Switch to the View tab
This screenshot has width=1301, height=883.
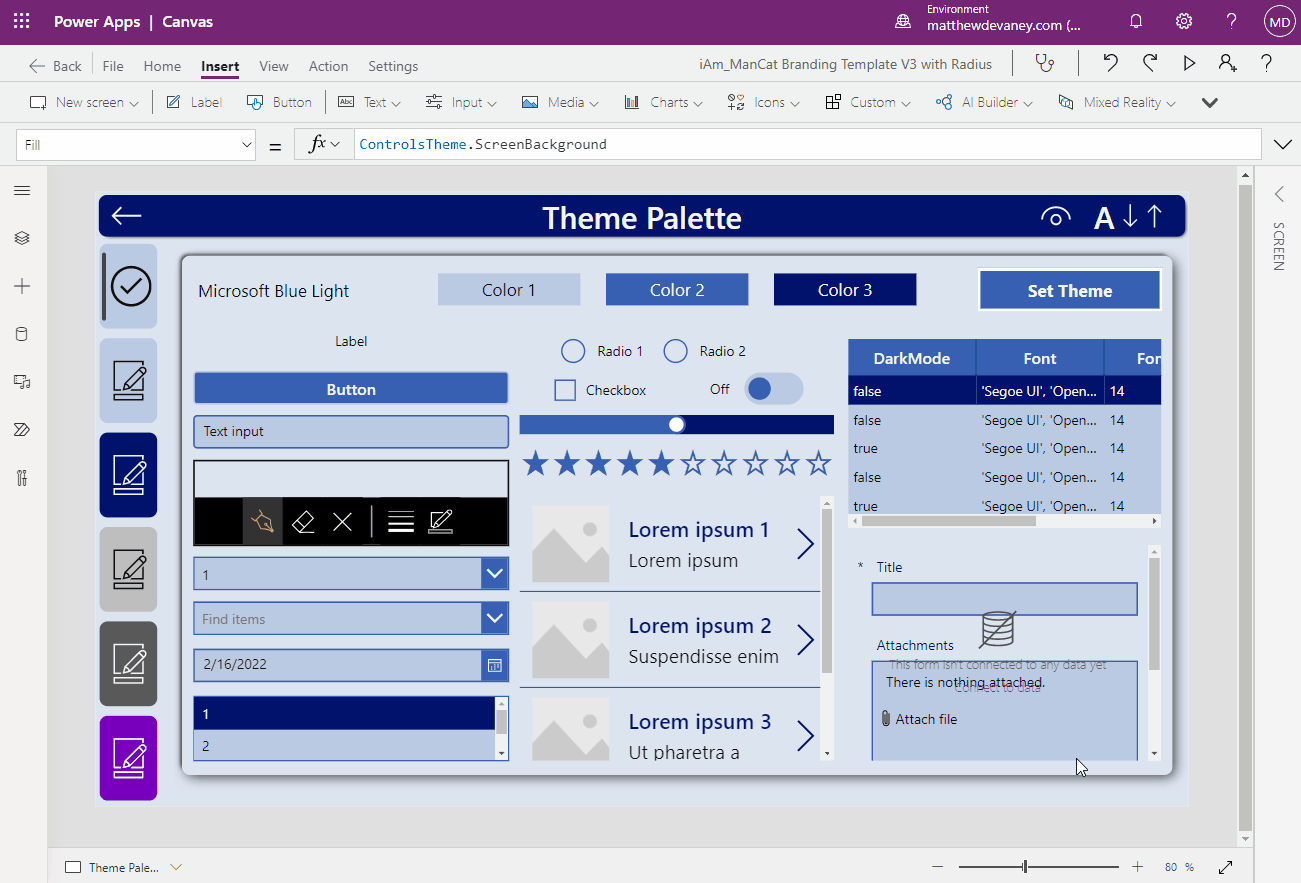(273, 66)
